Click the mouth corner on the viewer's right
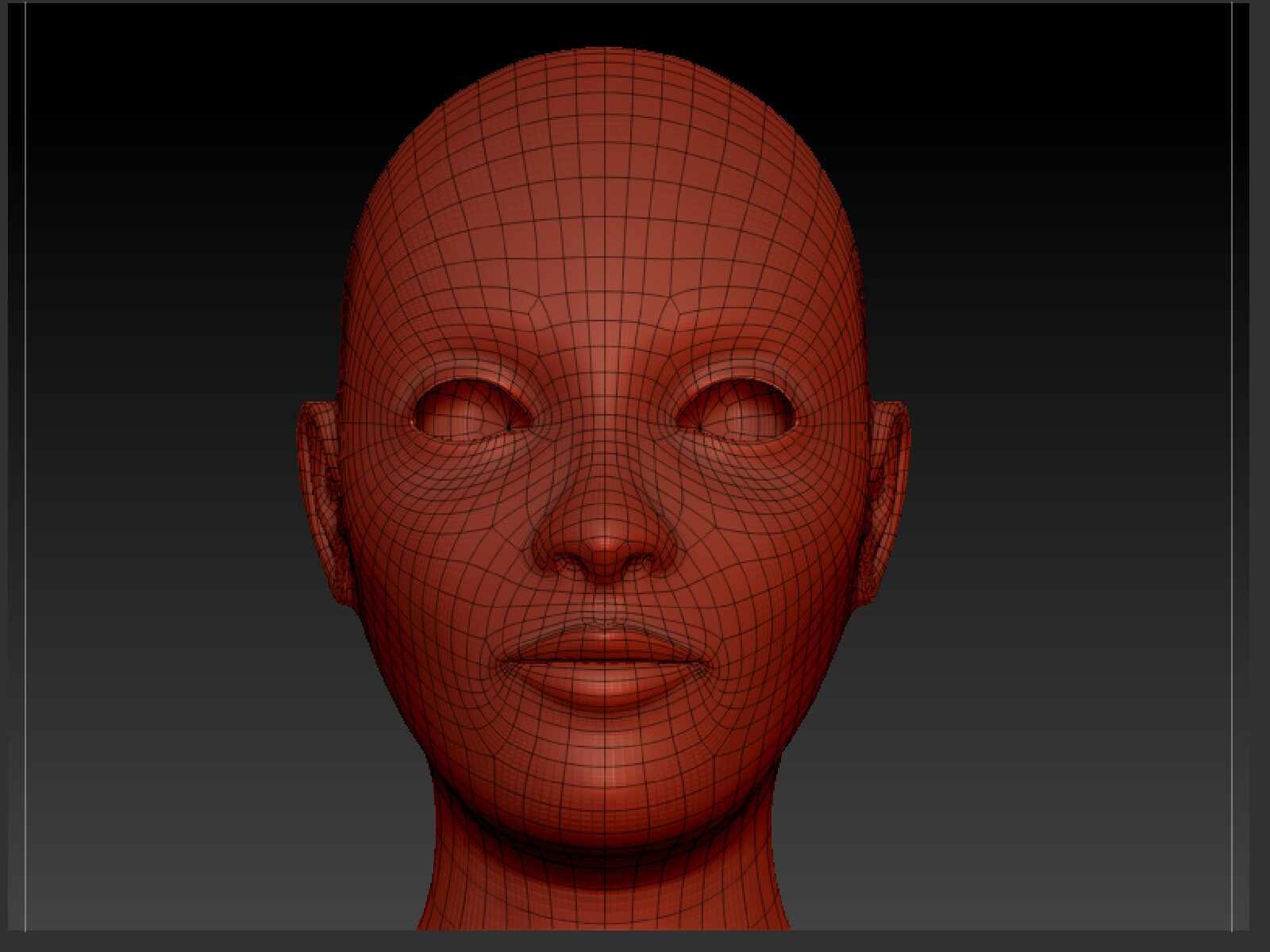Screen dimensions: 1270x952 [705, 656]
